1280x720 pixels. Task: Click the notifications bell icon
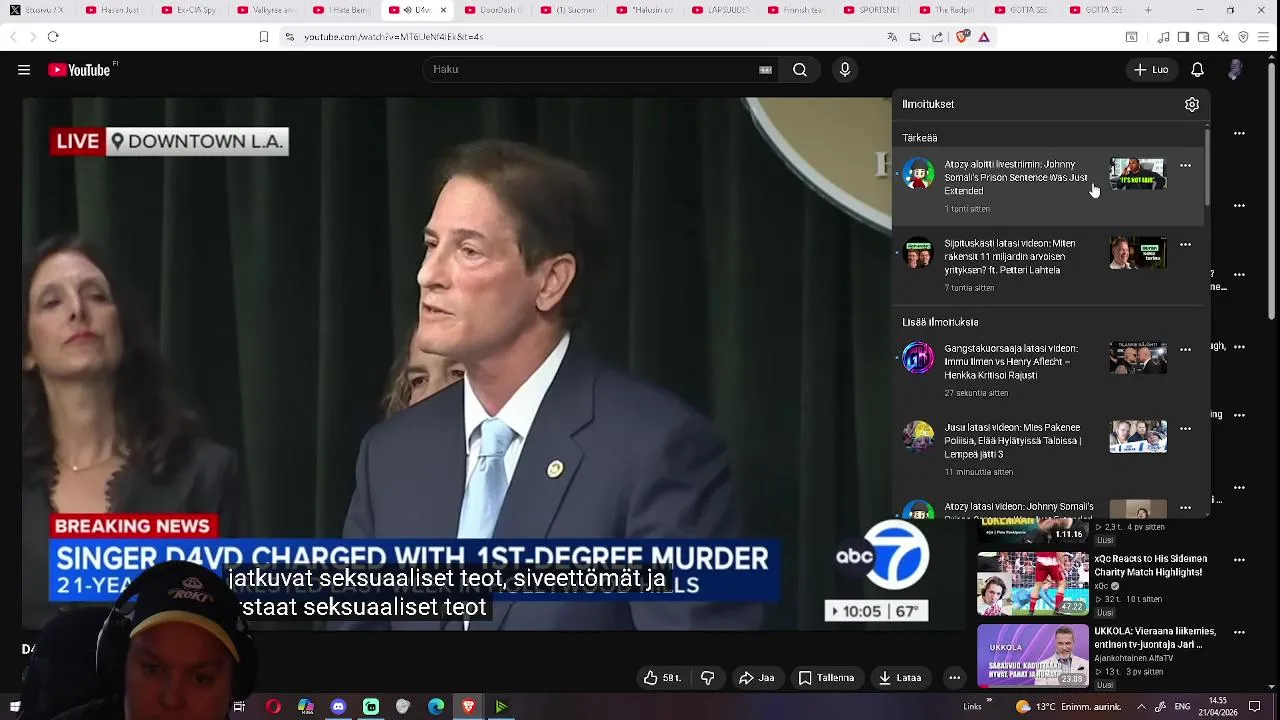(1197, 70)
